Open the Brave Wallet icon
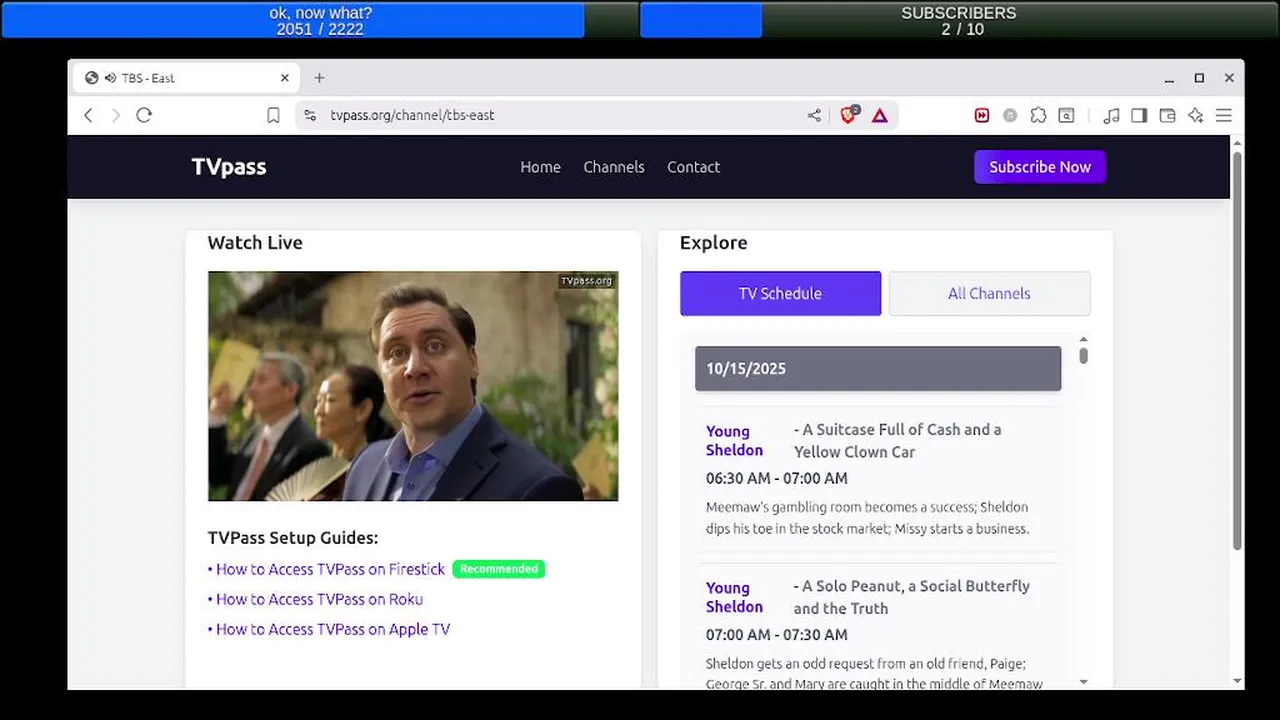The width and height of the screenshot is (1280, 720). pos(1167,115)
